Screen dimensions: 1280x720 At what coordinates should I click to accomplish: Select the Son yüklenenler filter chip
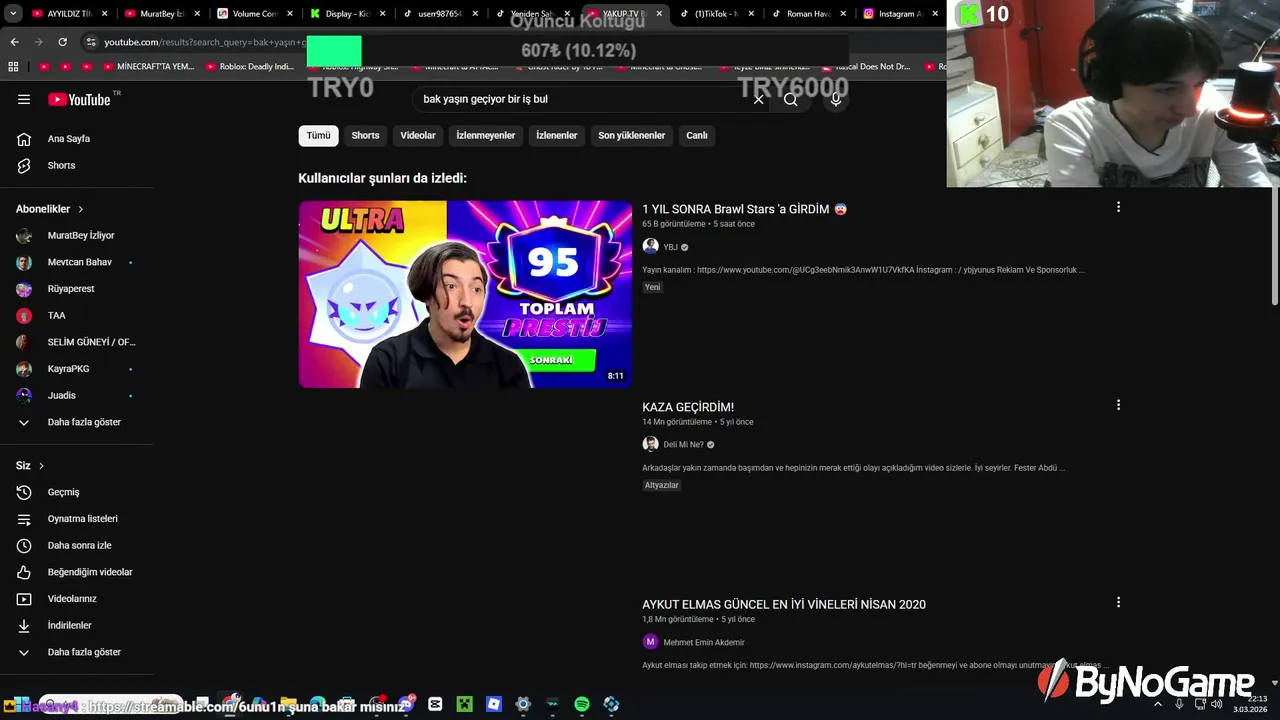631,135
